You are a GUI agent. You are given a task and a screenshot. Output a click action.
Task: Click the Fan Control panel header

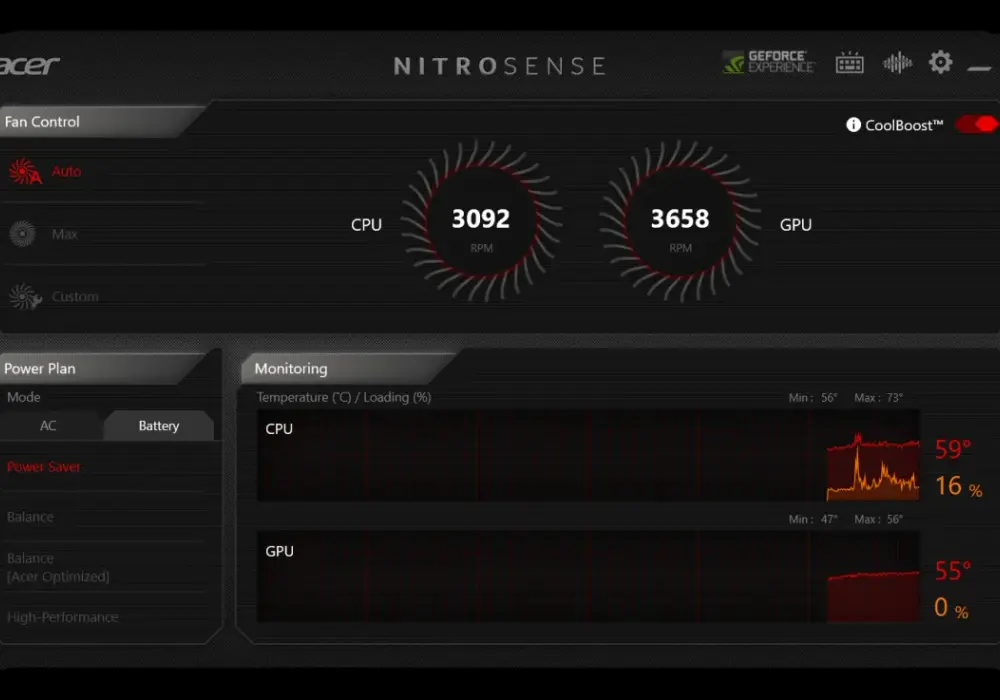102,122
